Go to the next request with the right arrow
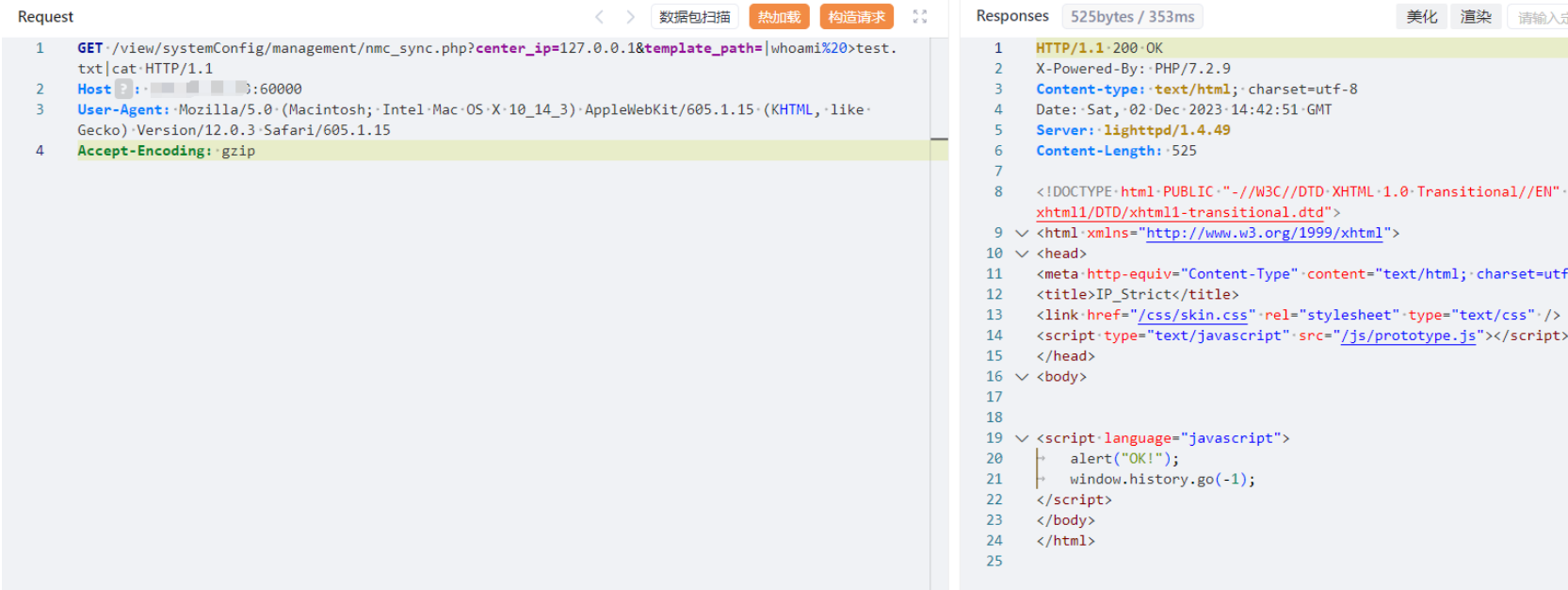The height and width of the screenshot is (590, 1568). click(631, 17)
